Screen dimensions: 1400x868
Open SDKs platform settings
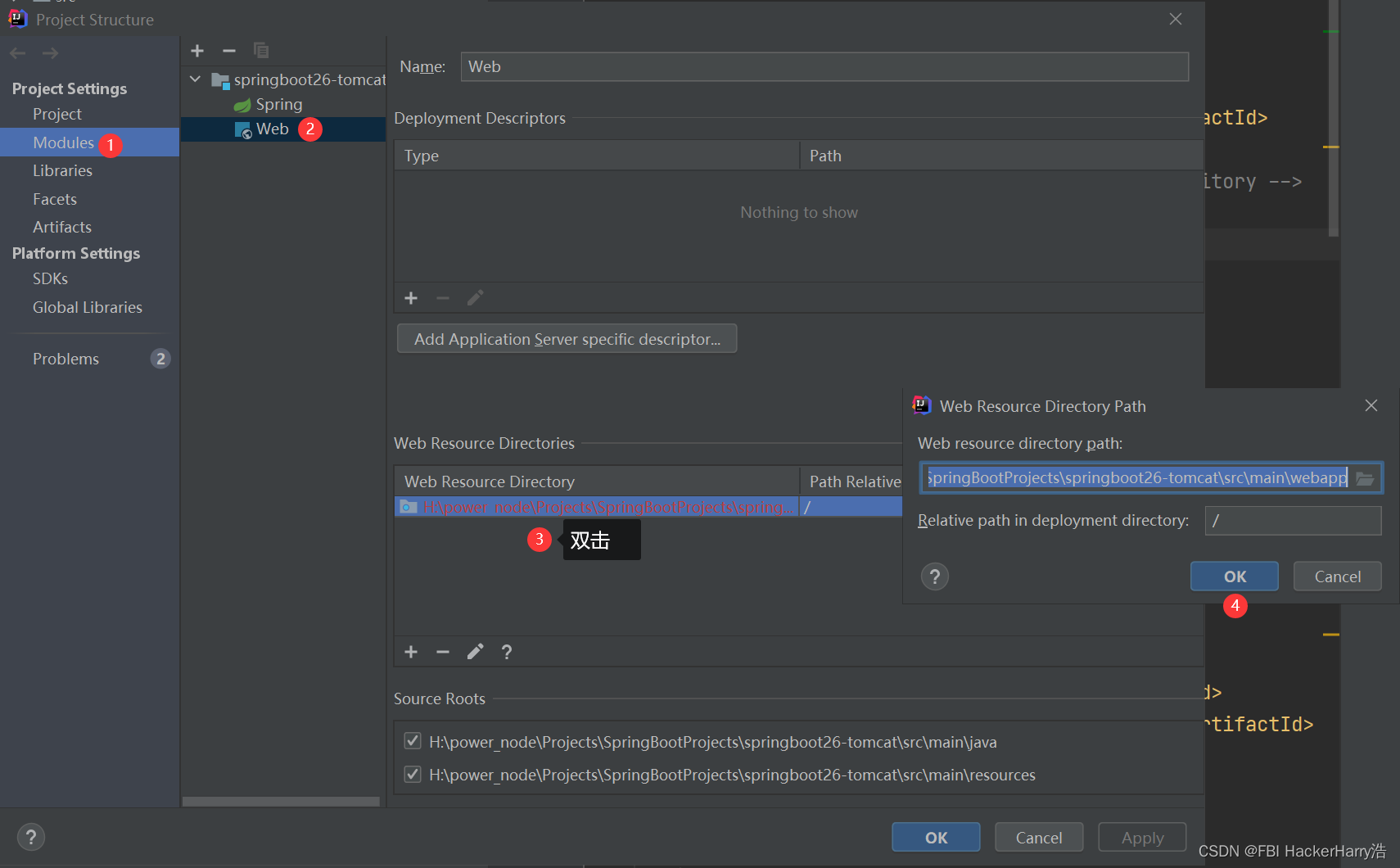pos(50,278)
